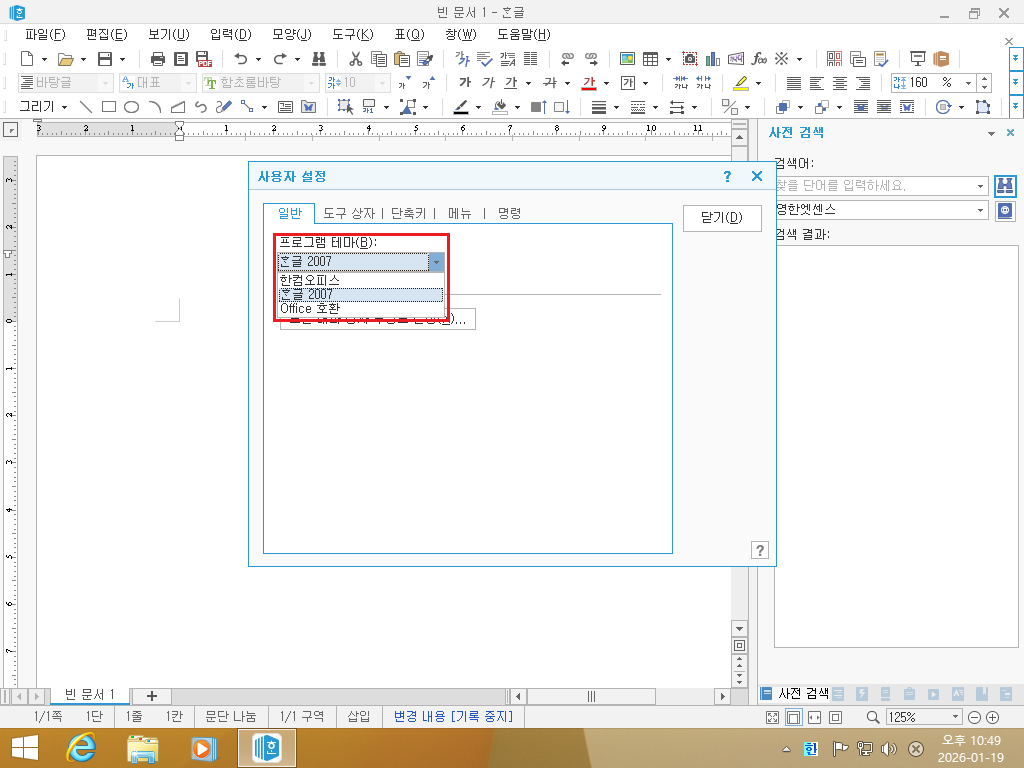Click the dictionary search binoculars button

point(1004,186)
